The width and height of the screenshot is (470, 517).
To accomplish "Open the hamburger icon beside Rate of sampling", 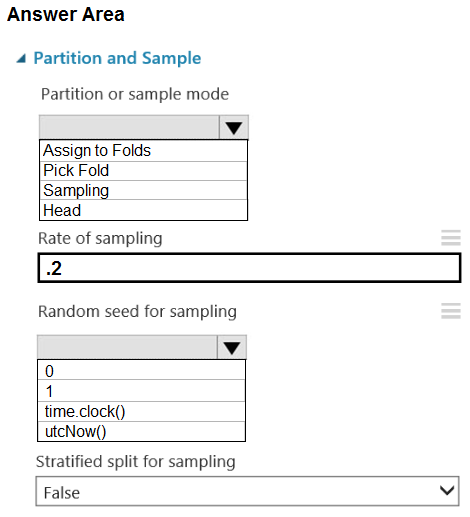I will (x=451, y=238).
